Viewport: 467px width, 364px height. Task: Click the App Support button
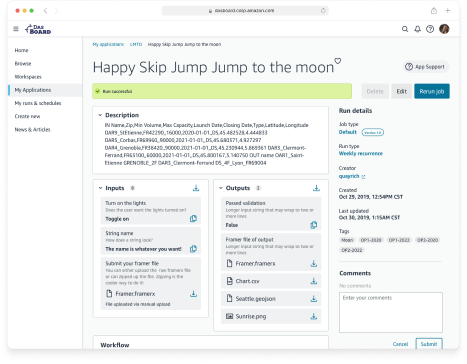click(426, 67)
